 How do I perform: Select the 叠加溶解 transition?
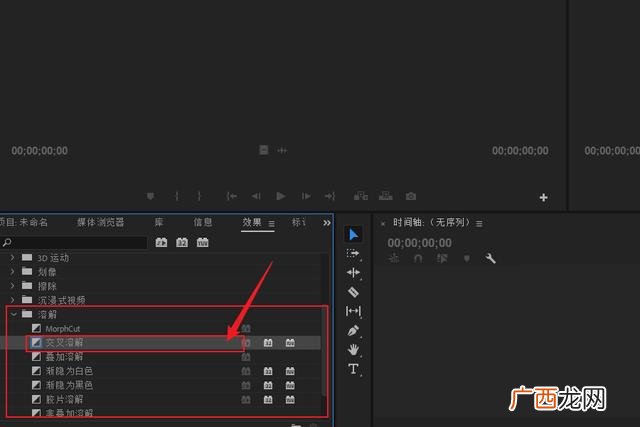coord(64,357)
